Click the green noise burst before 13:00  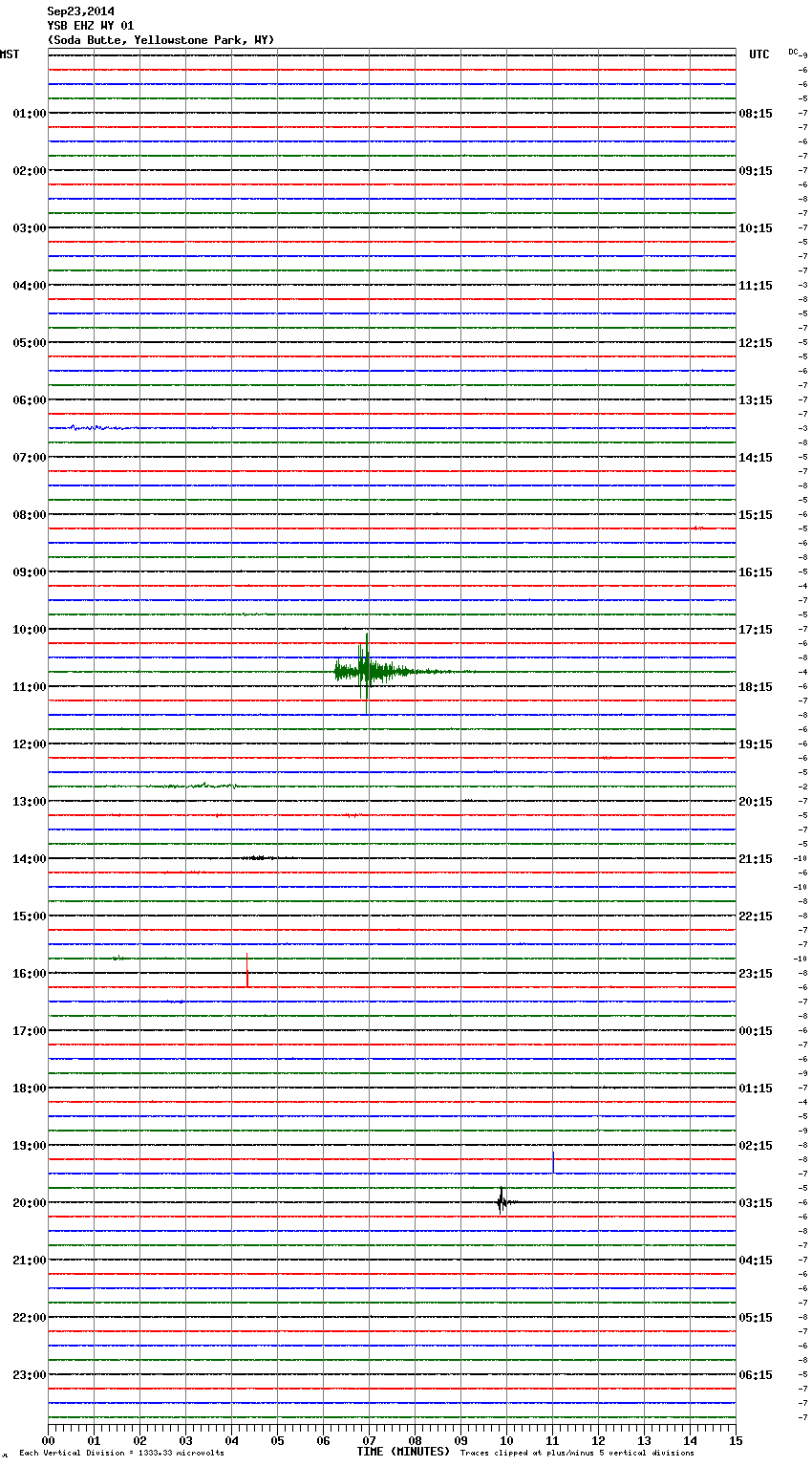[201, 786]
